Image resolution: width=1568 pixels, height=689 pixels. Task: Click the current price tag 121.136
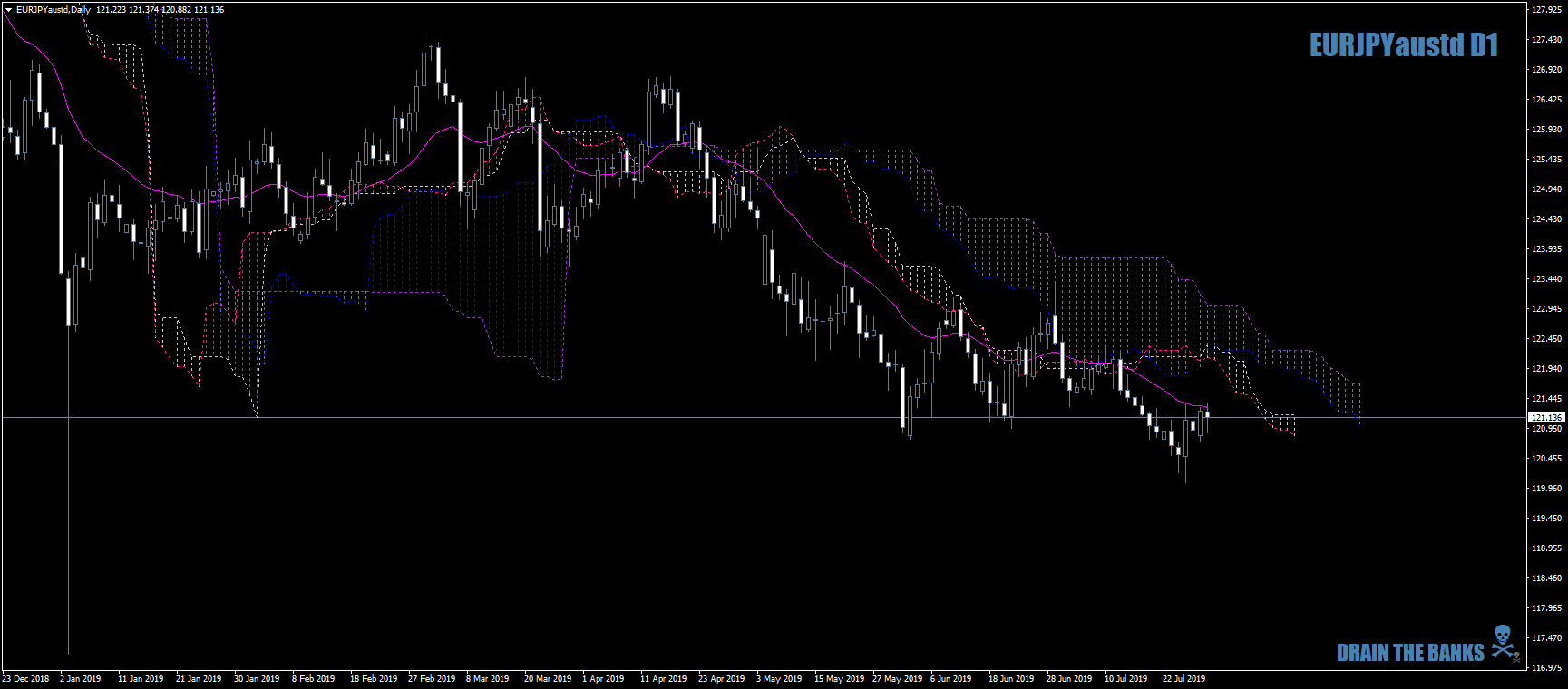click(x=1546, y=418)
